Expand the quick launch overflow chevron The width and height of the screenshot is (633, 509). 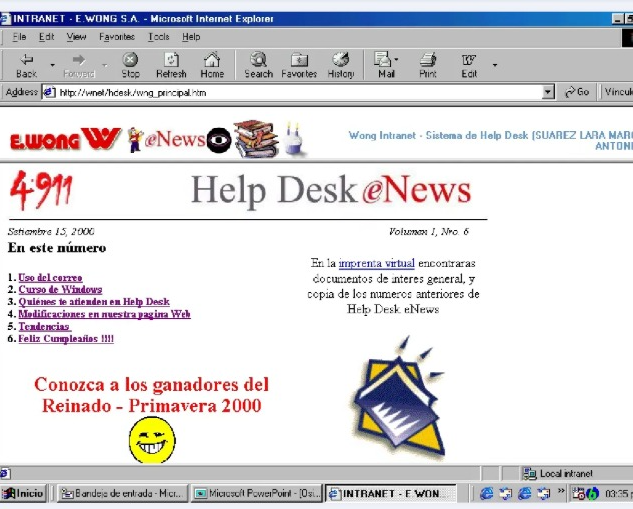pyautogui.click(x=561, y=491)
